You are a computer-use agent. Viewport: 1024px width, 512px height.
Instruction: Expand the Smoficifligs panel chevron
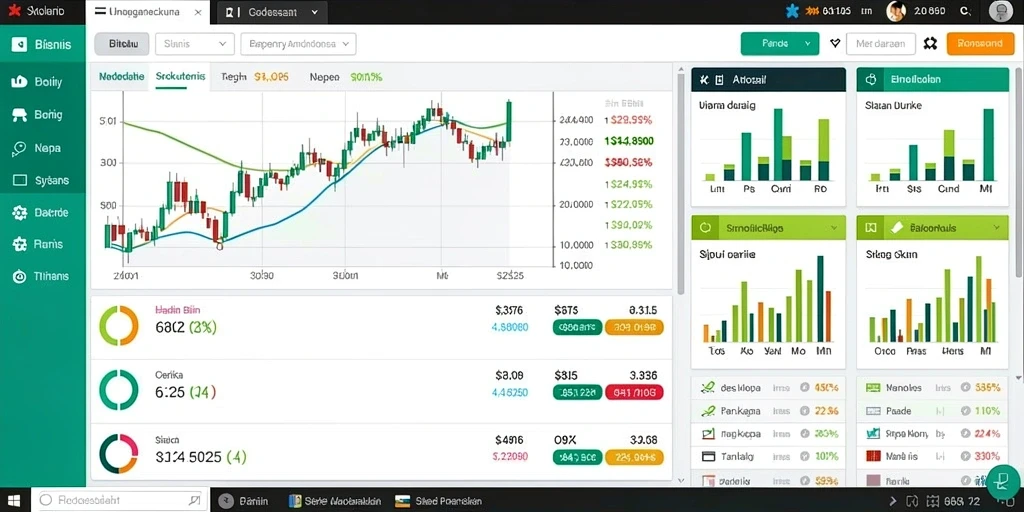[833, 228]
